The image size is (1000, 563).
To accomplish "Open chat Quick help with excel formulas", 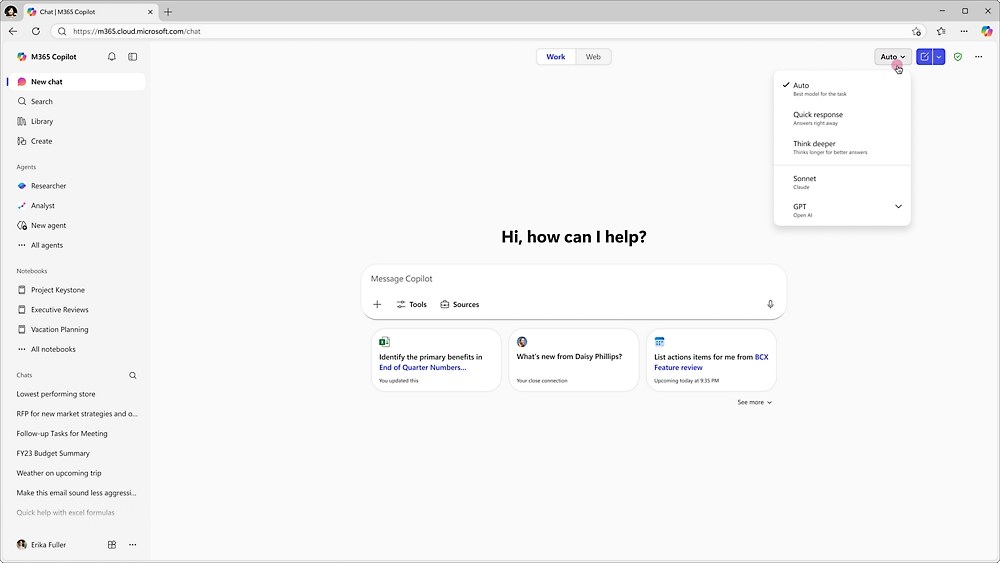I will coord(77,513).
